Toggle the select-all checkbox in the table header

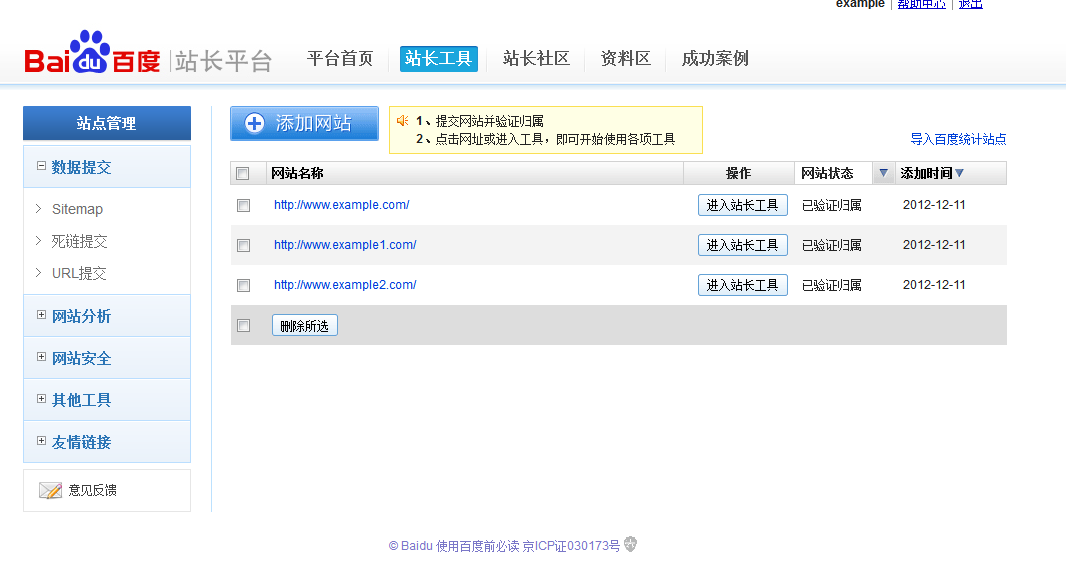[x=242, y=173]
